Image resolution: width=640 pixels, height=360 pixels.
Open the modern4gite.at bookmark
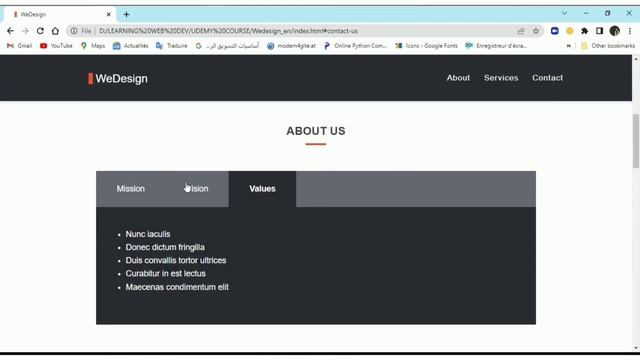(291, 46)
